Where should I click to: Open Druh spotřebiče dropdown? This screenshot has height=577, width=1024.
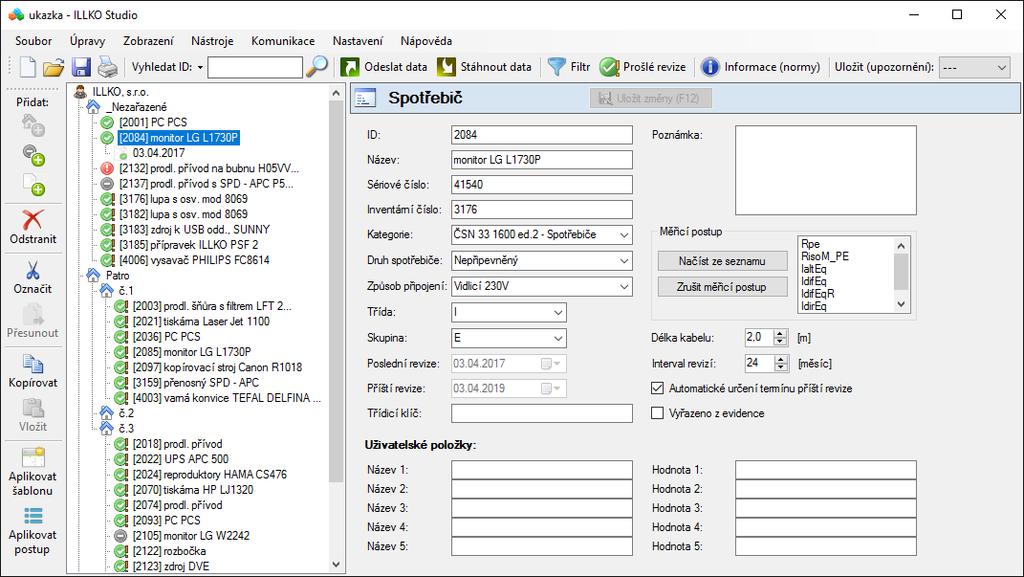(x=624, y=261)
